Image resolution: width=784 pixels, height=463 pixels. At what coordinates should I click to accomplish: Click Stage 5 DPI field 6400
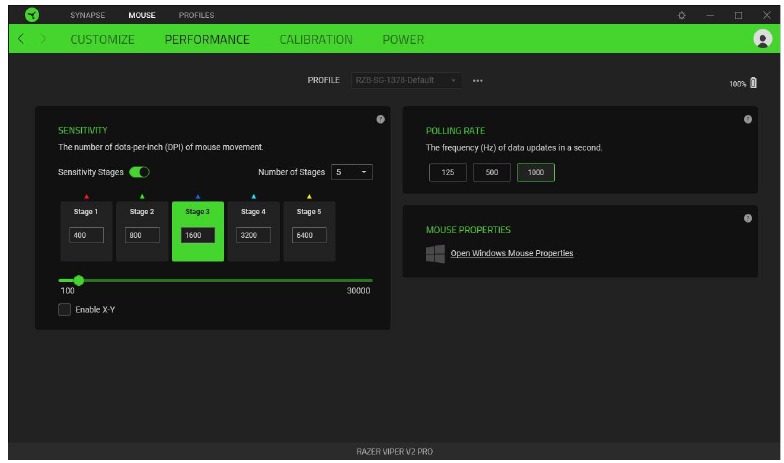[309, 235]
